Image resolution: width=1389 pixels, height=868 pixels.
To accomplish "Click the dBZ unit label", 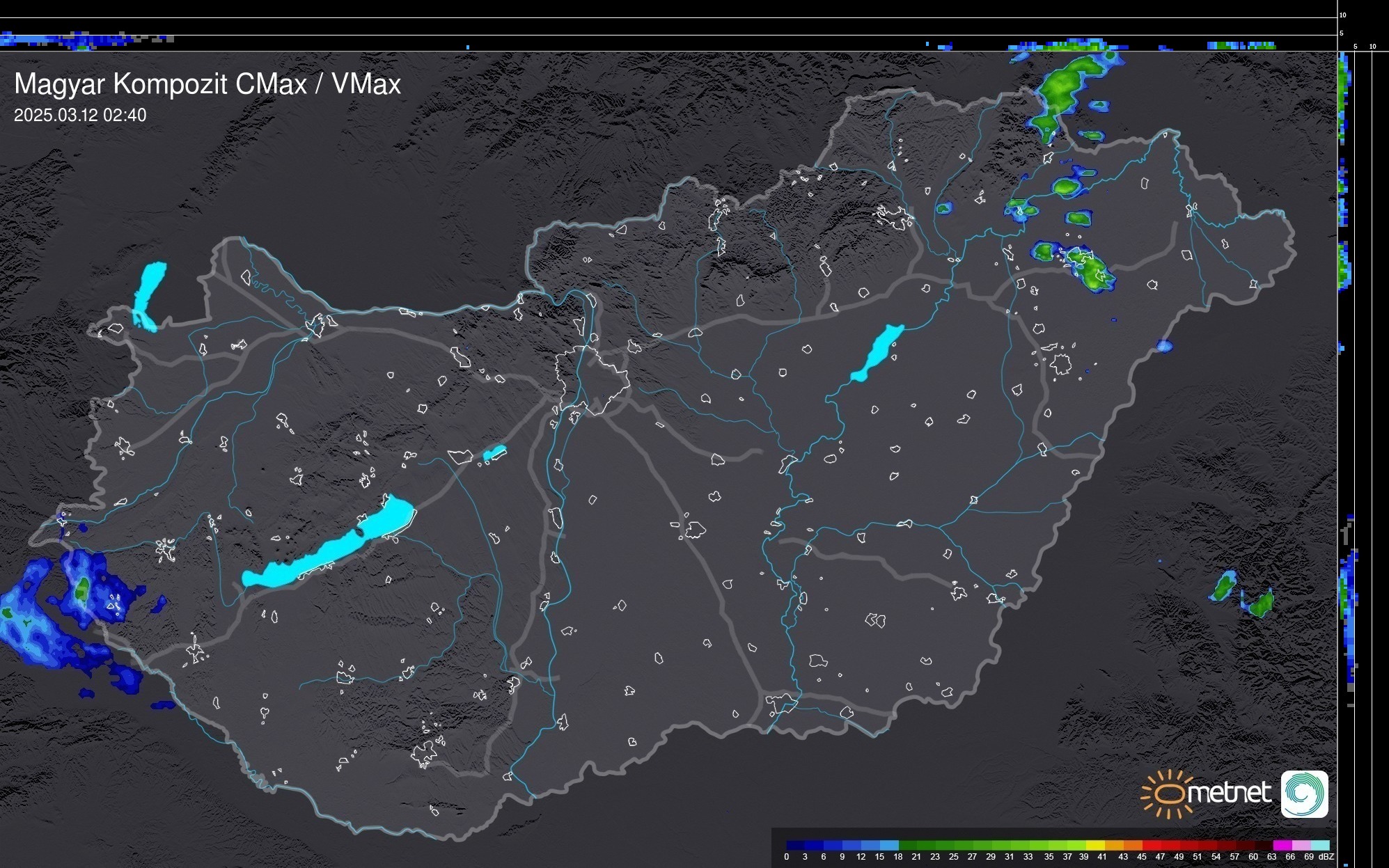I will point(1326,857).
